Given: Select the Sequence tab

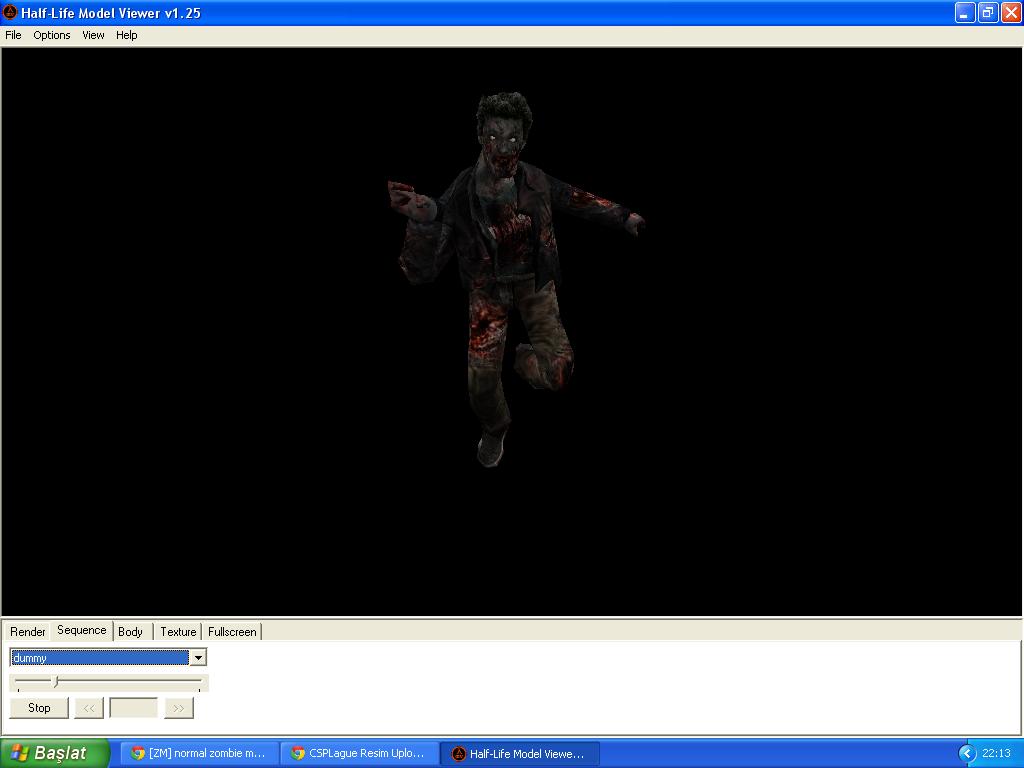Looking at the screenshot, I should point(82,630).
